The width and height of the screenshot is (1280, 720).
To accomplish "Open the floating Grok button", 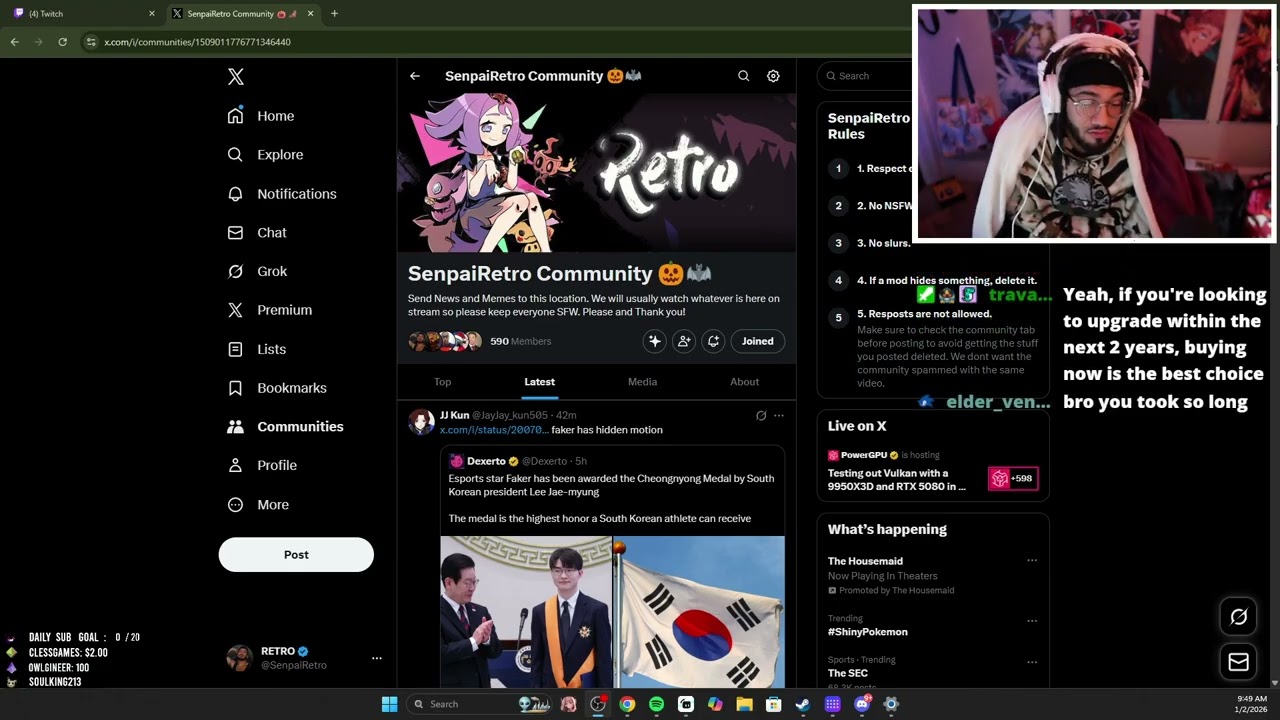I will [x=1238, y=617].
